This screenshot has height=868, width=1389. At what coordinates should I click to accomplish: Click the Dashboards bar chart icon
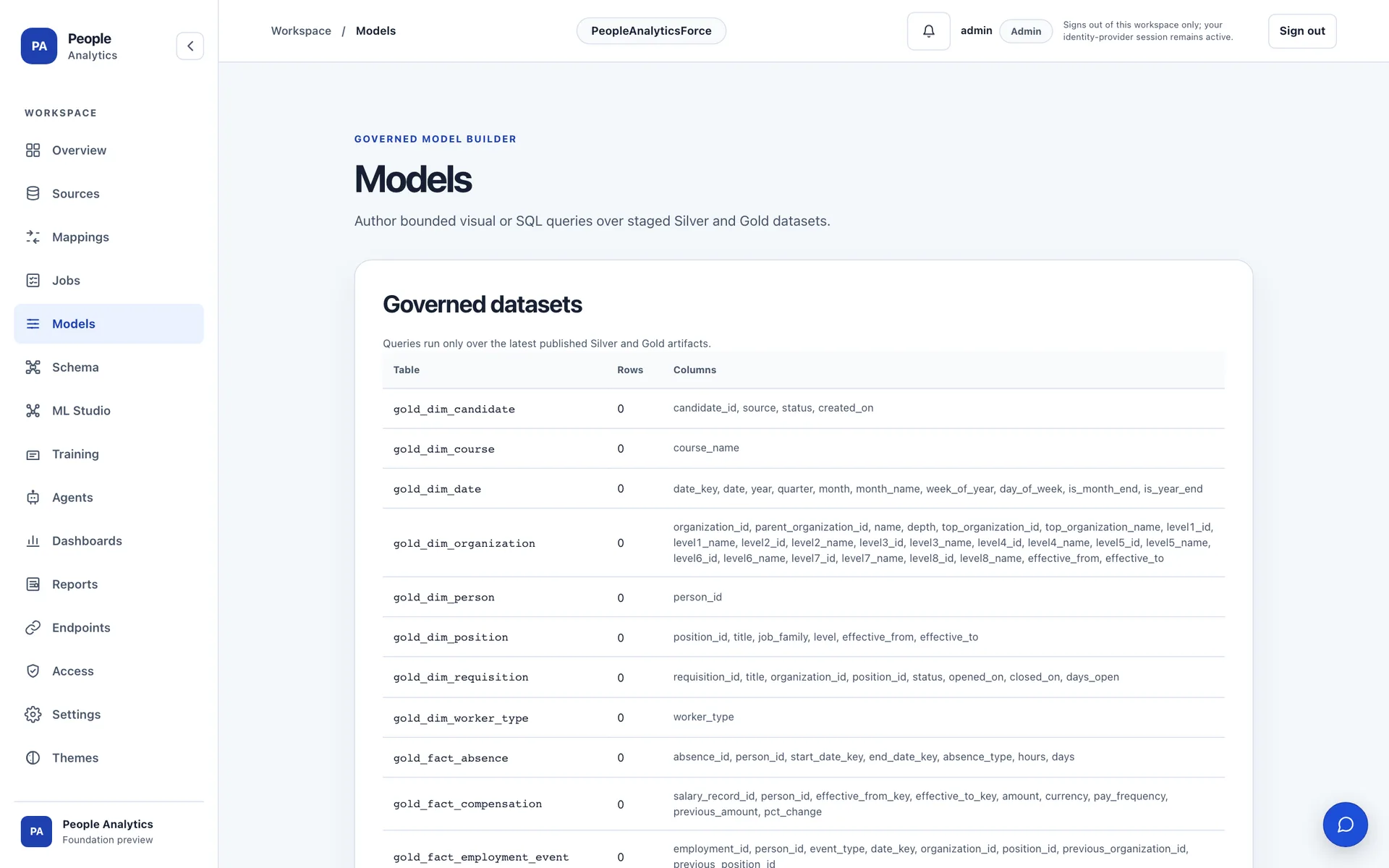click(33, 541)
